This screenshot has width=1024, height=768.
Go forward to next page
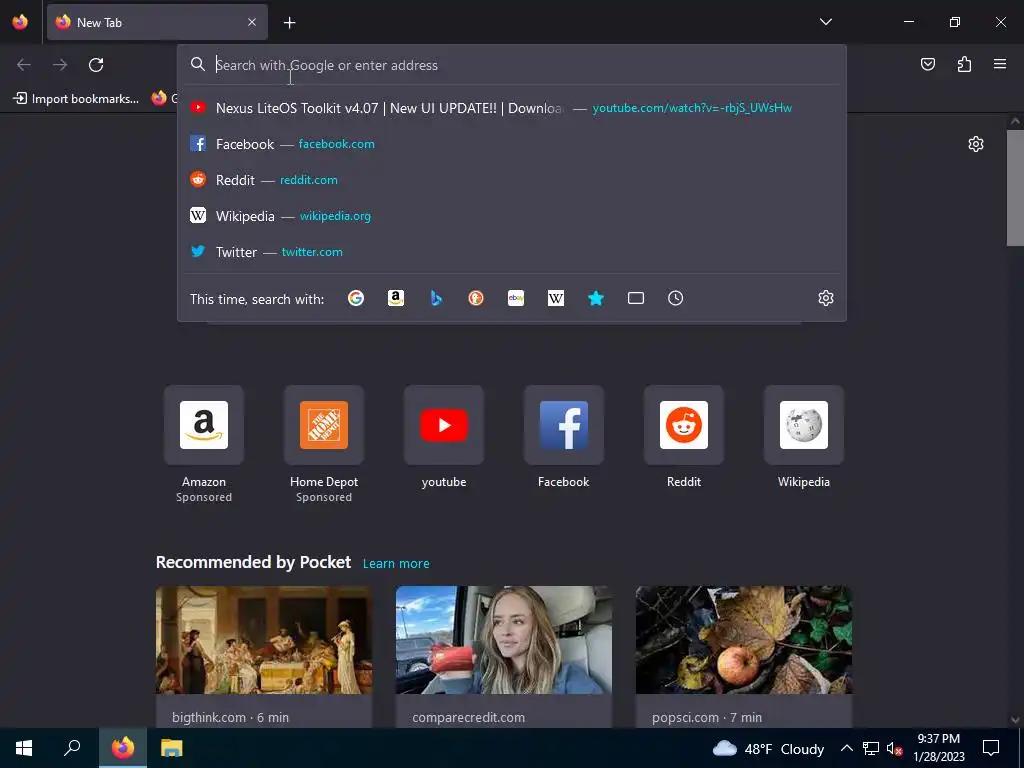click(x=60, y=65)
